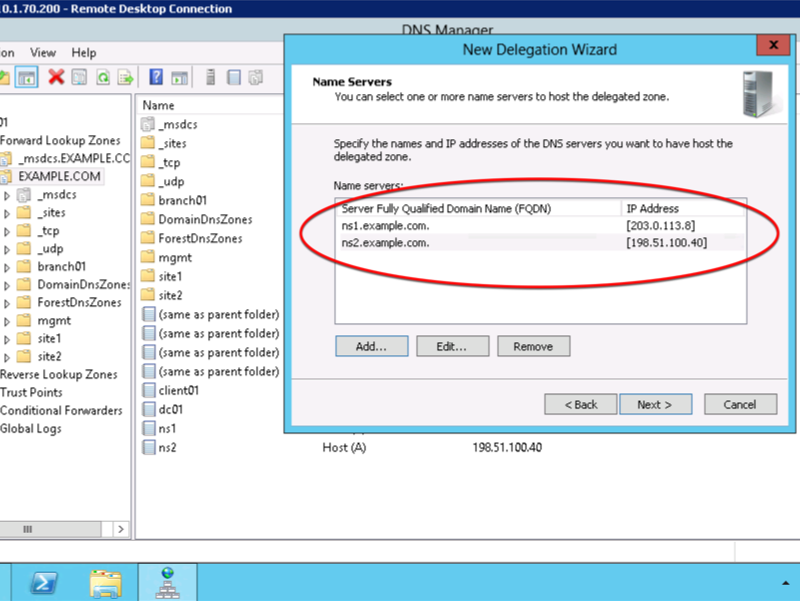Image resolution: width=800 pixels, height=601 pixels.
Task: Open File Explorer from the taskbar
Action: 106,583
